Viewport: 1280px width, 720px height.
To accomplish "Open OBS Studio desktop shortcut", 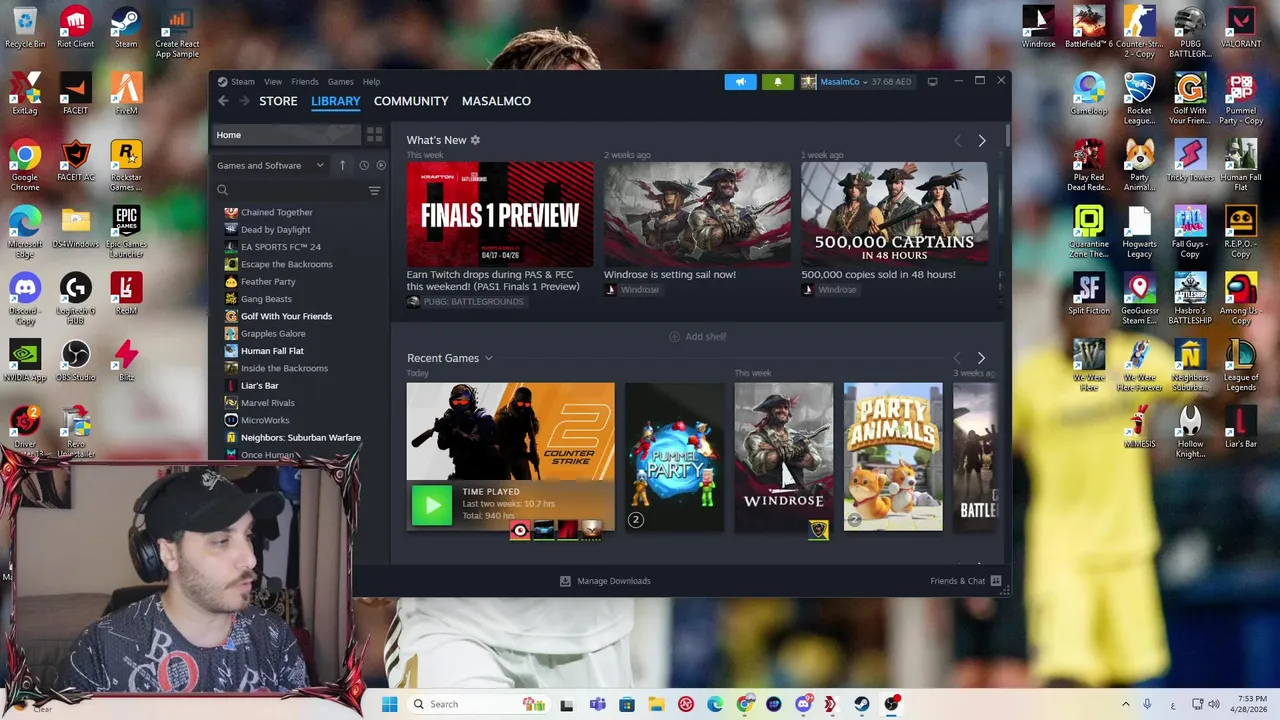I will tap(75, 361).
